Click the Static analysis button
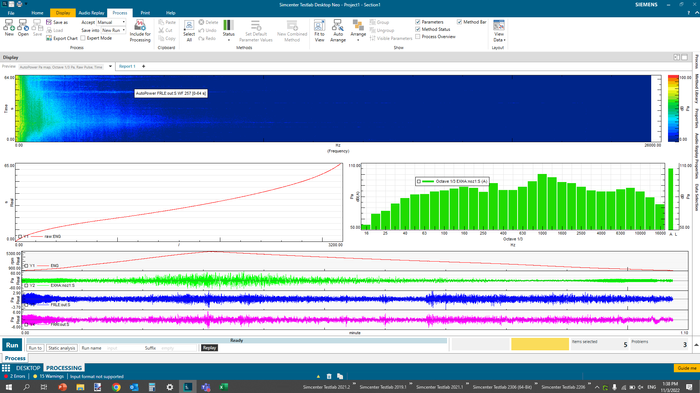 tap(62, 348)
